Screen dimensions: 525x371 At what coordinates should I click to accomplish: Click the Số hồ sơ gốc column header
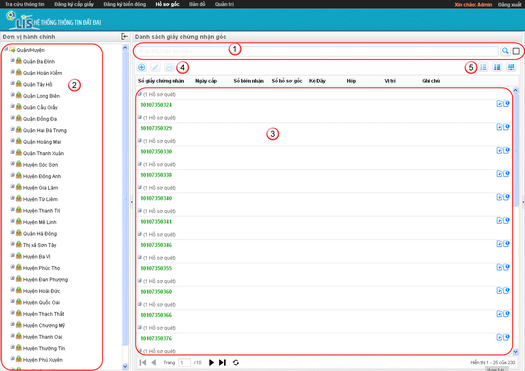(x=287, y=81)
